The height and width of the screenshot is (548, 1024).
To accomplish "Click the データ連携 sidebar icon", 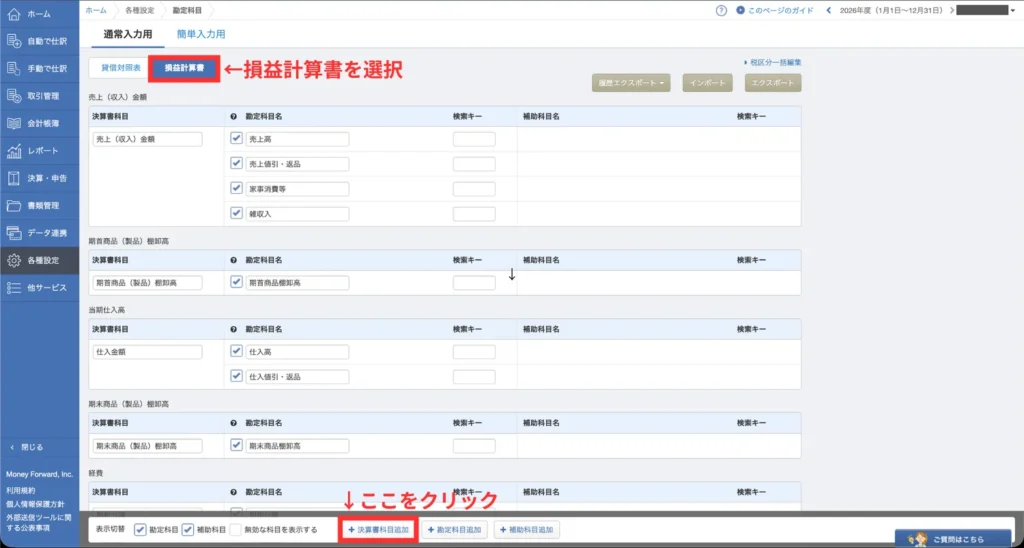I will pyautogui.click(x=14, y=233).
